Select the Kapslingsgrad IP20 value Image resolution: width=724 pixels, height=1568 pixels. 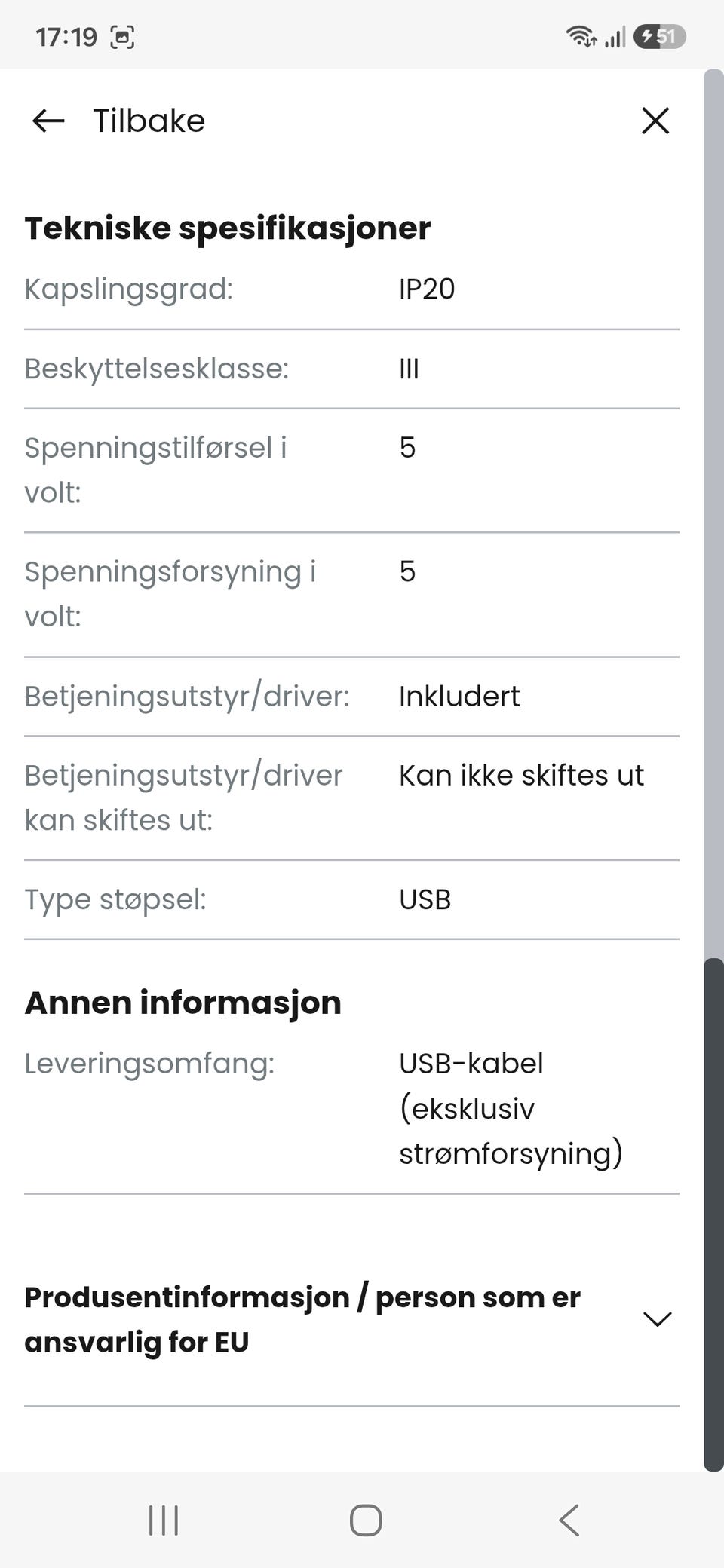(x=427, y=289)
